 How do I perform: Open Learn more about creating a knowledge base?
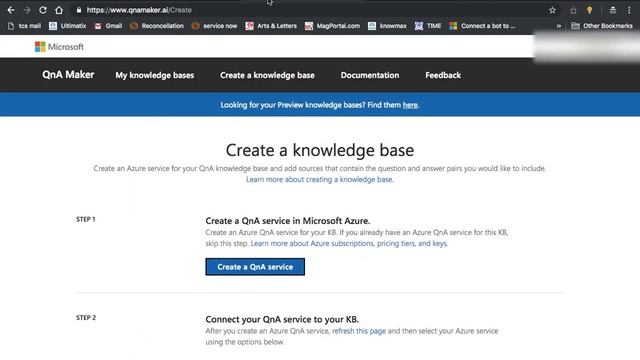pyautogui.click(x=320, y=179)
